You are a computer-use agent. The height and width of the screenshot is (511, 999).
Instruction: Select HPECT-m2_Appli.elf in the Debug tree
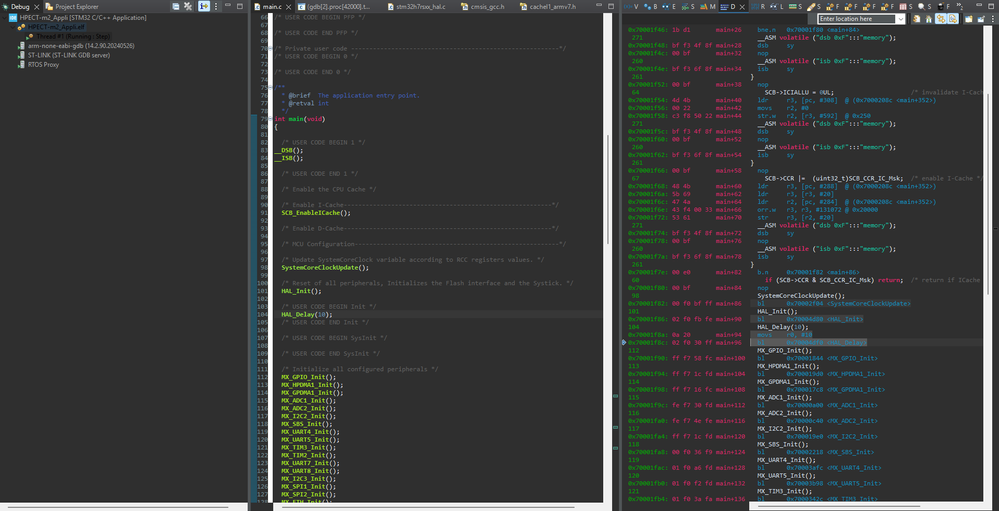pos(50,27)
